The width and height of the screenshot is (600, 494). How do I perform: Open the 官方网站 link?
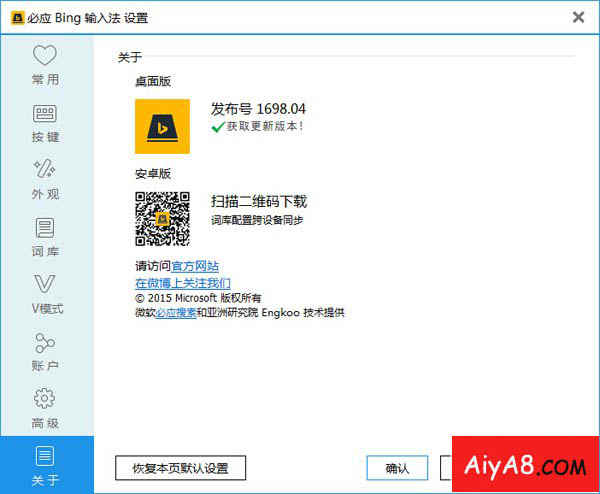click(195, 266)
